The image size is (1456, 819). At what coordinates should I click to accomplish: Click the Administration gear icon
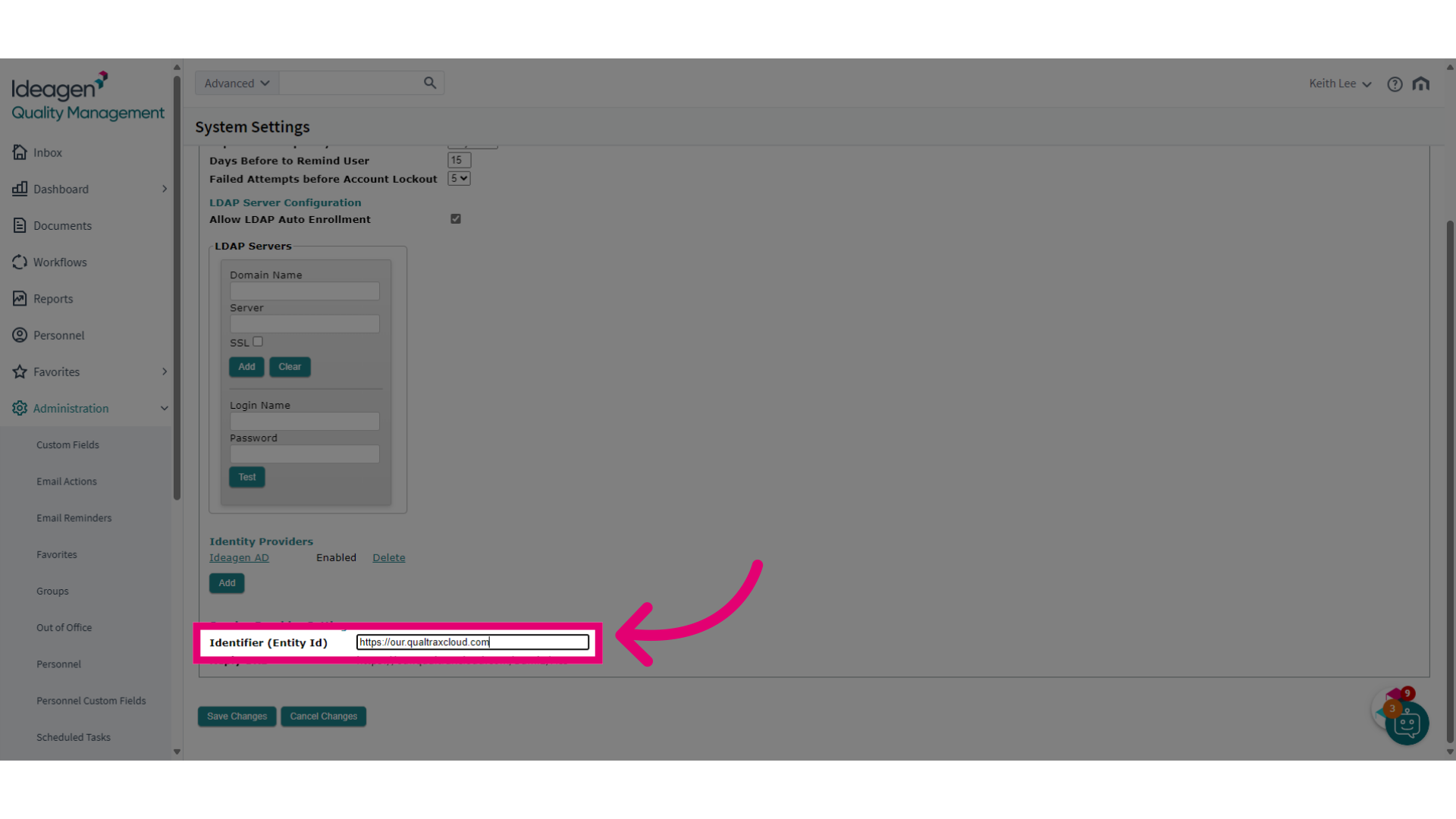pos(20,408)
